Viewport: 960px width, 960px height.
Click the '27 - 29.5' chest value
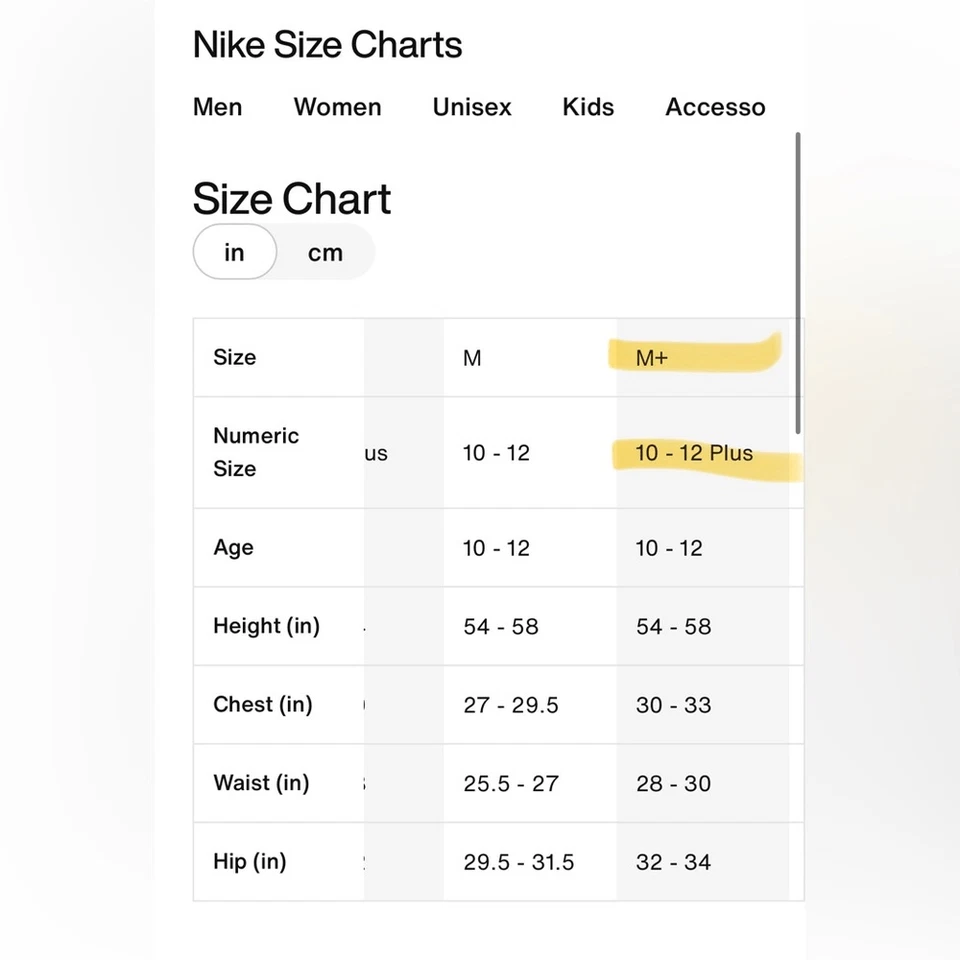point(511,705)
